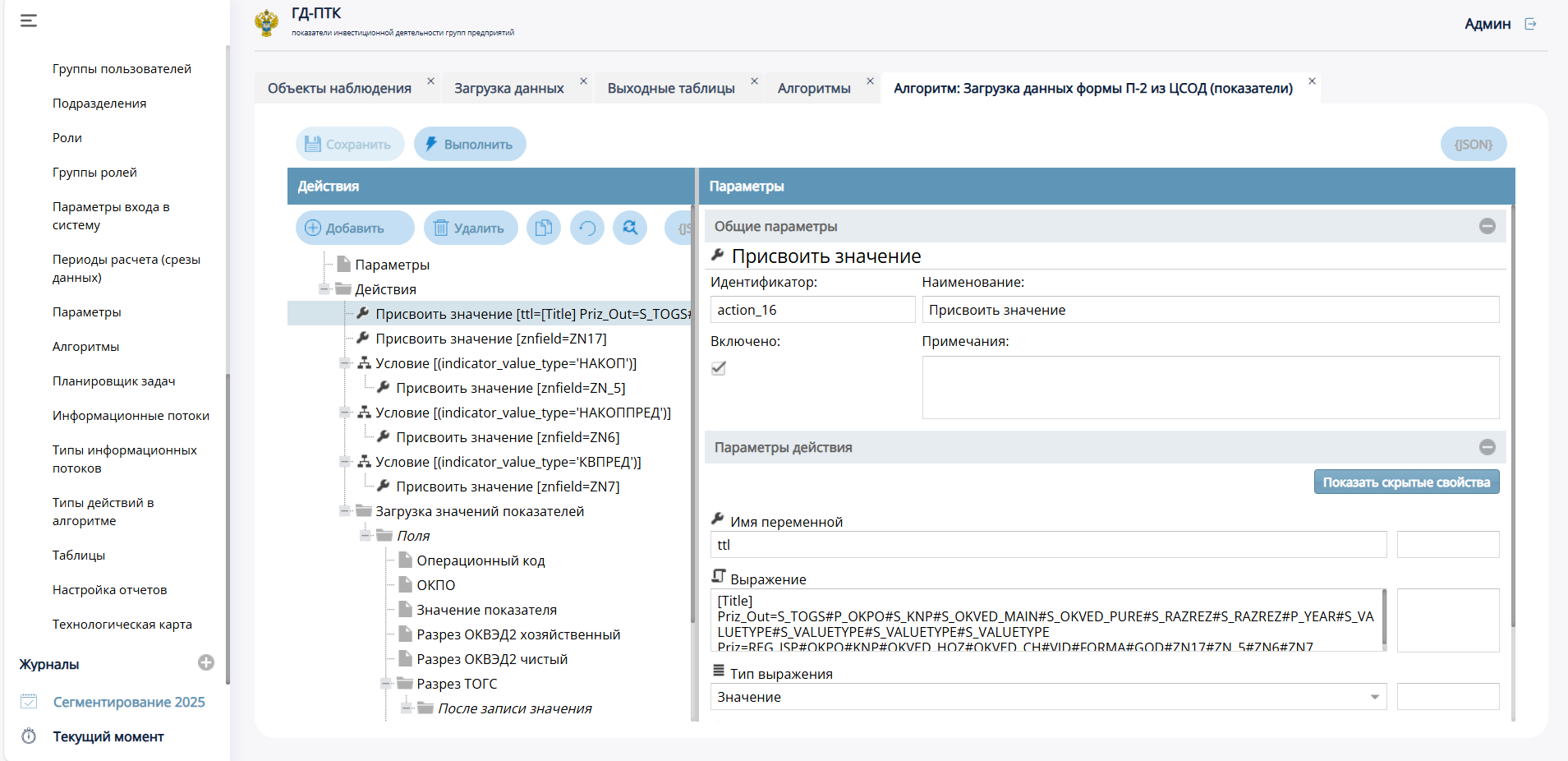The image size is (1568, 761).
Task: Collapse Загрузка значений показателей node
Action: coord(345,510)
